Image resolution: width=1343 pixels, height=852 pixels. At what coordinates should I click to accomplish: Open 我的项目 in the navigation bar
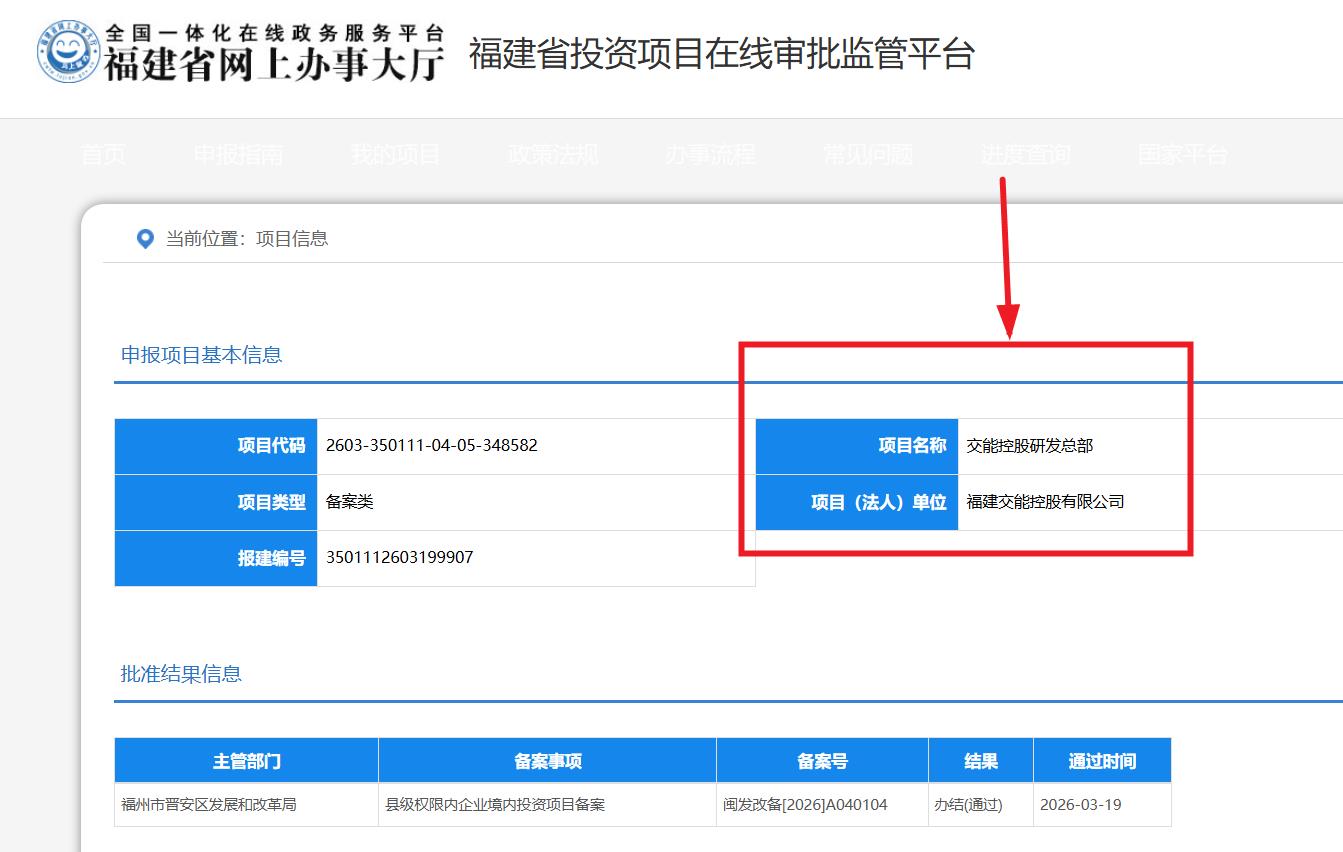[395, 155]
